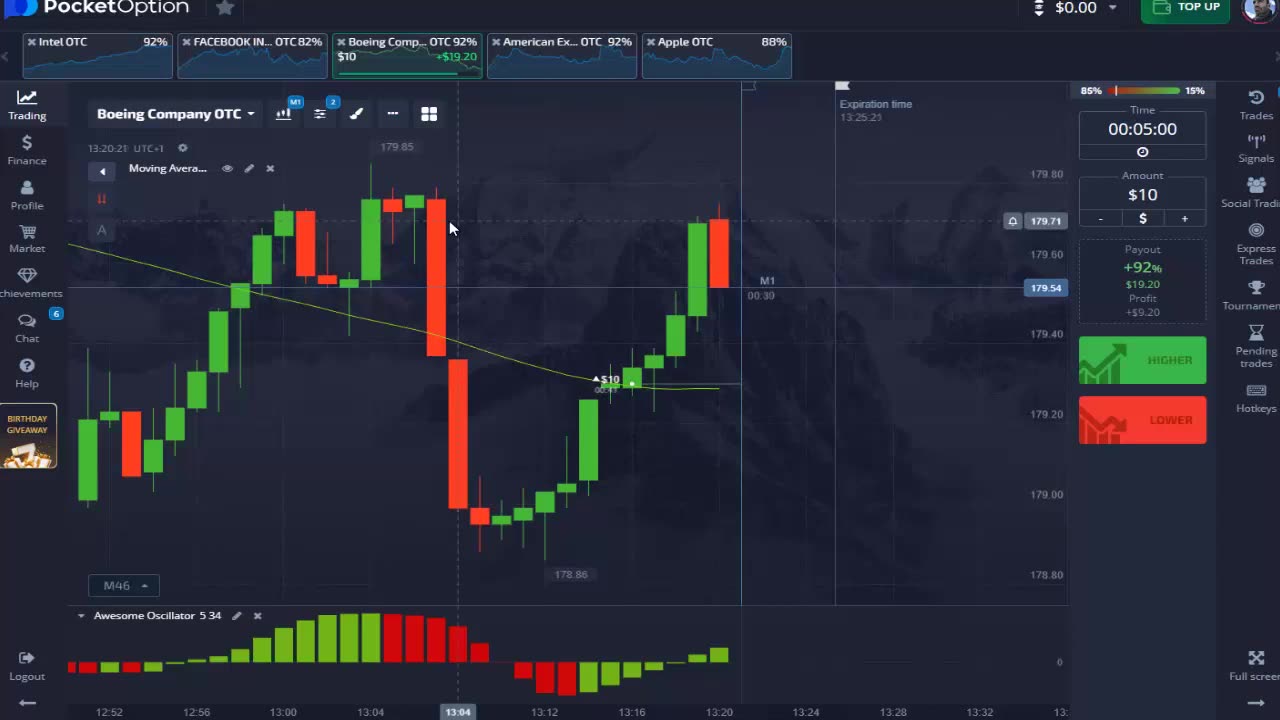The width and height of the screenshot is (1280, 720).
Task: Open the Chat panel
Action: 27,328
